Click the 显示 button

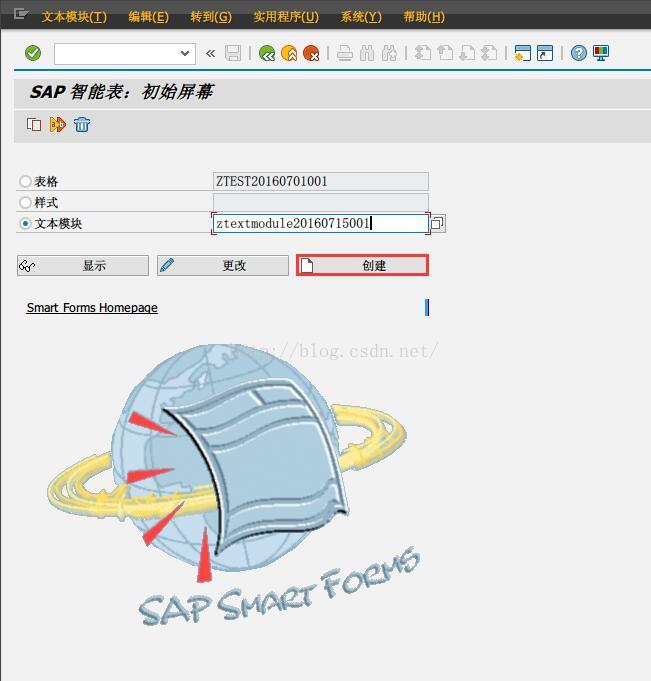coord(83,265)
